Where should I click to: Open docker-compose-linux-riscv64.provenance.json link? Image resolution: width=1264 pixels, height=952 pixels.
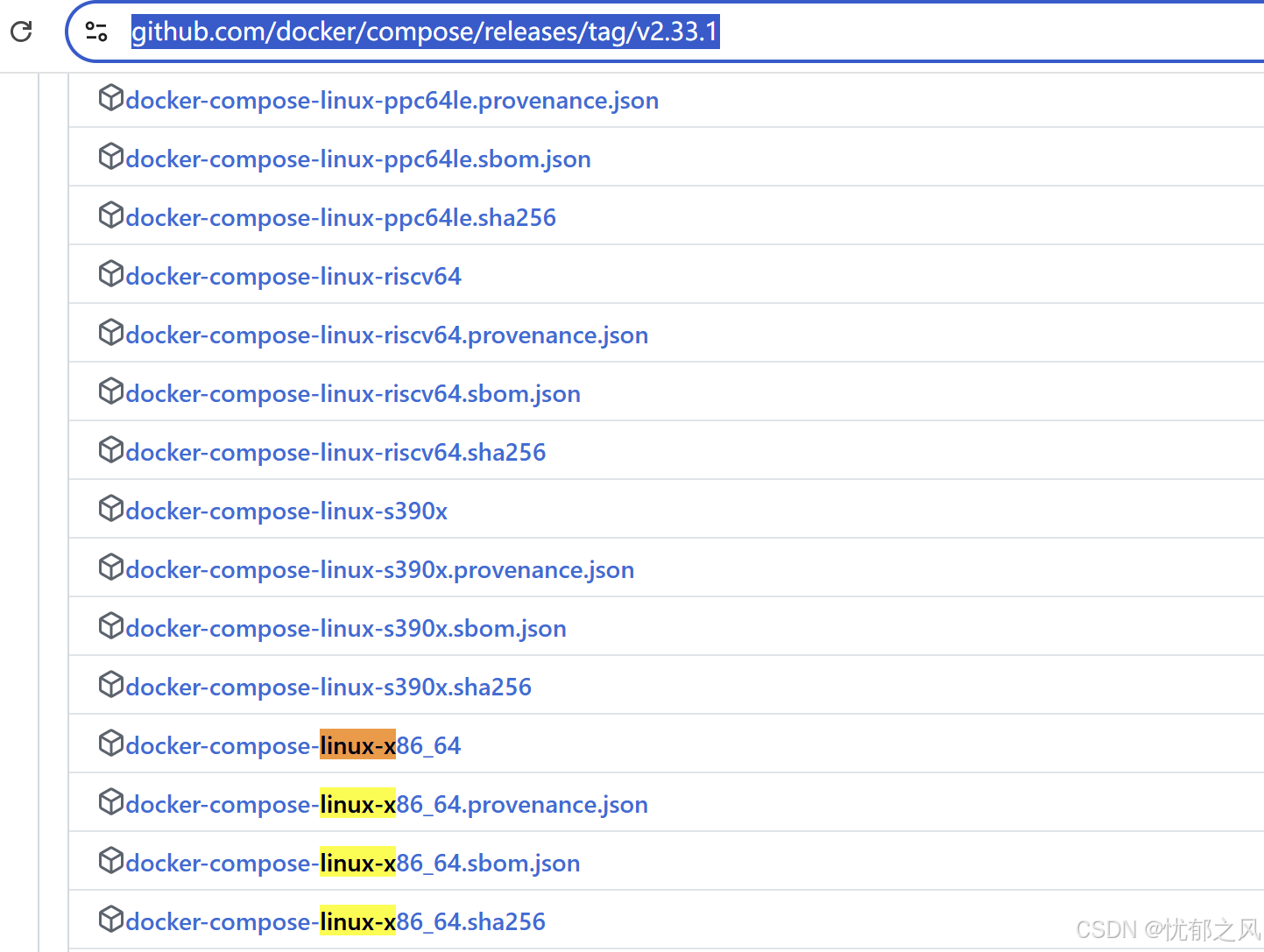pos(387,335)
